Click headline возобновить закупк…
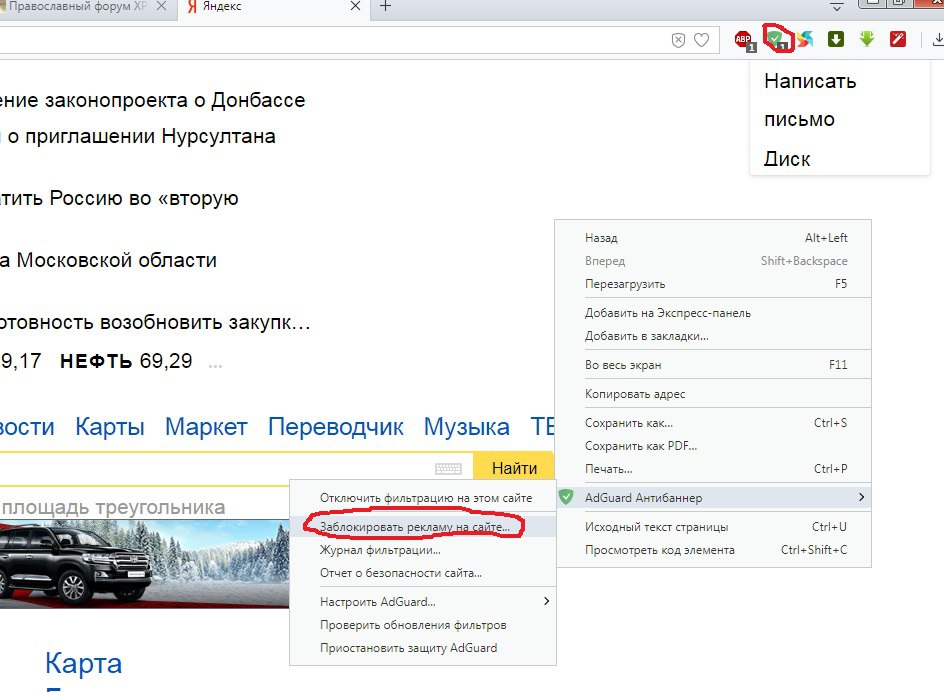The height and width of the screenshot is (692, 944). click(155, 322)
